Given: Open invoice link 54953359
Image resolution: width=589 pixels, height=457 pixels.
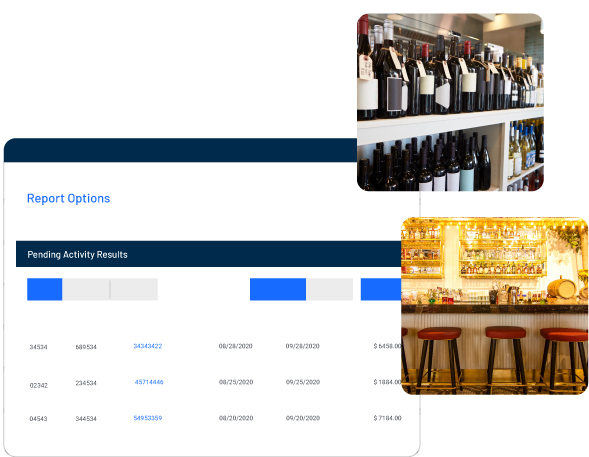Looking at the screenshot, I should pos(148,418).
